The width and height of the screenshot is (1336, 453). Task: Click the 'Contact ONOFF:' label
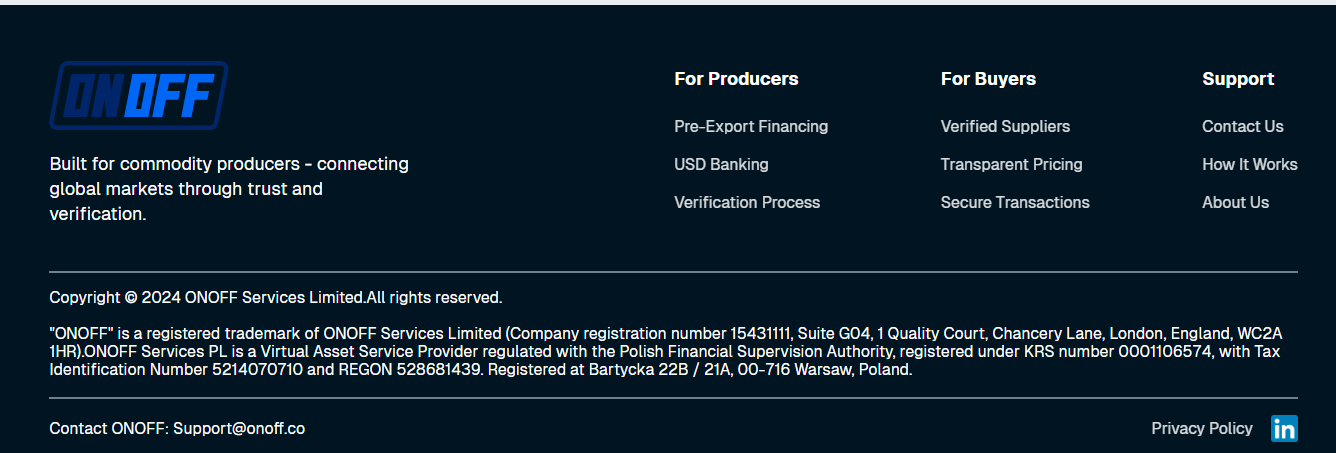pyautogui.click(x=109, y=428)
